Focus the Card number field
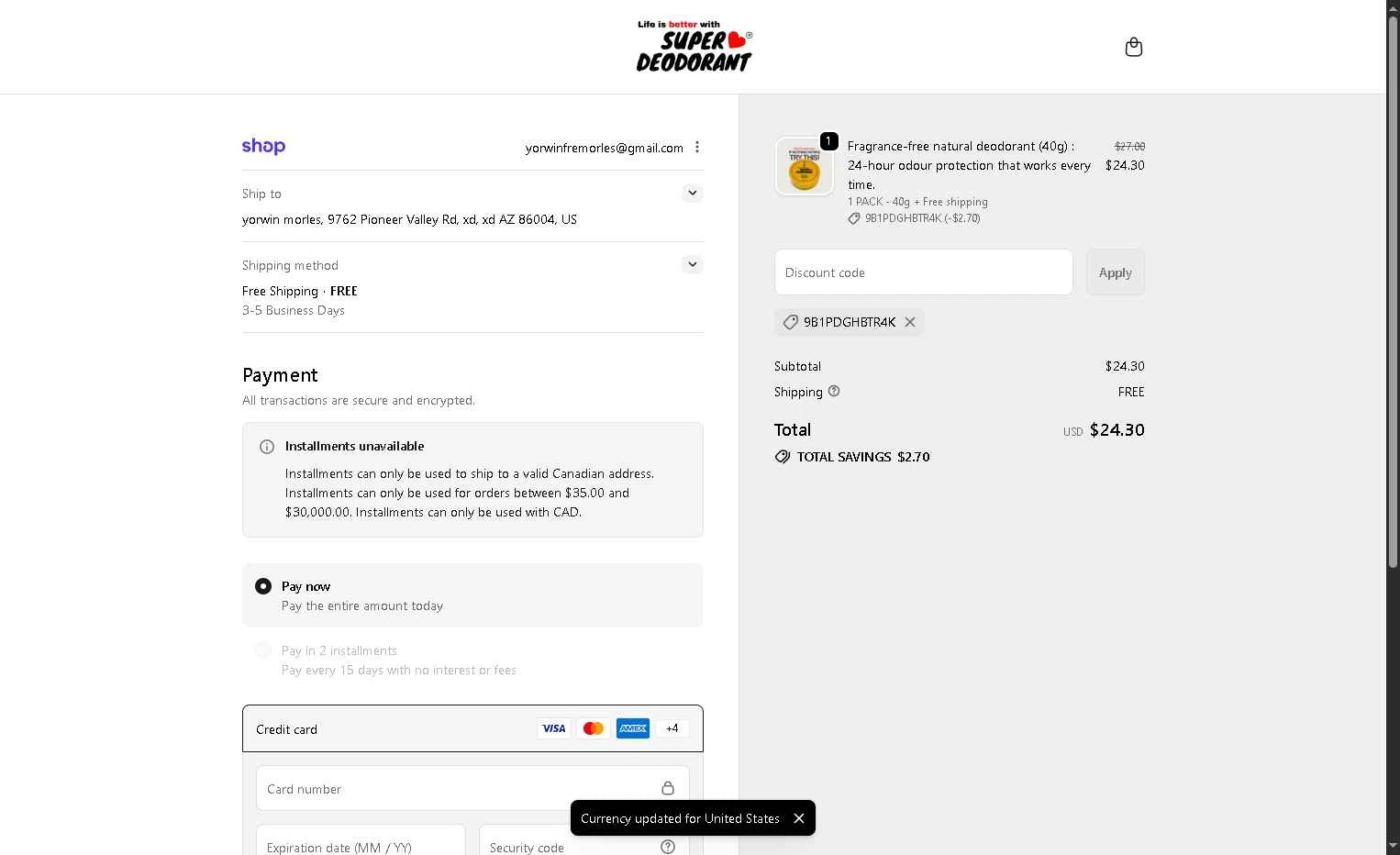The width and height of the screenshot is (1400, 855). pyautogui.click(x=472, y=789)
